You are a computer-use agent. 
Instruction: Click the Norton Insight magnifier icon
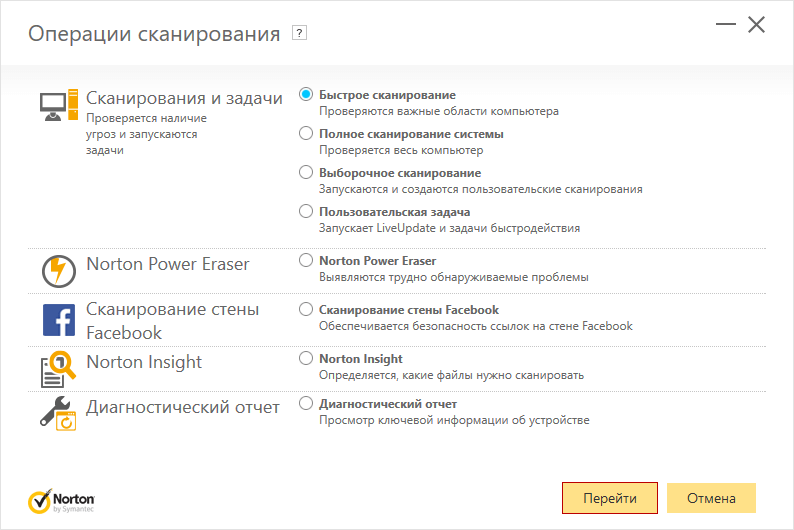(58, 369)
